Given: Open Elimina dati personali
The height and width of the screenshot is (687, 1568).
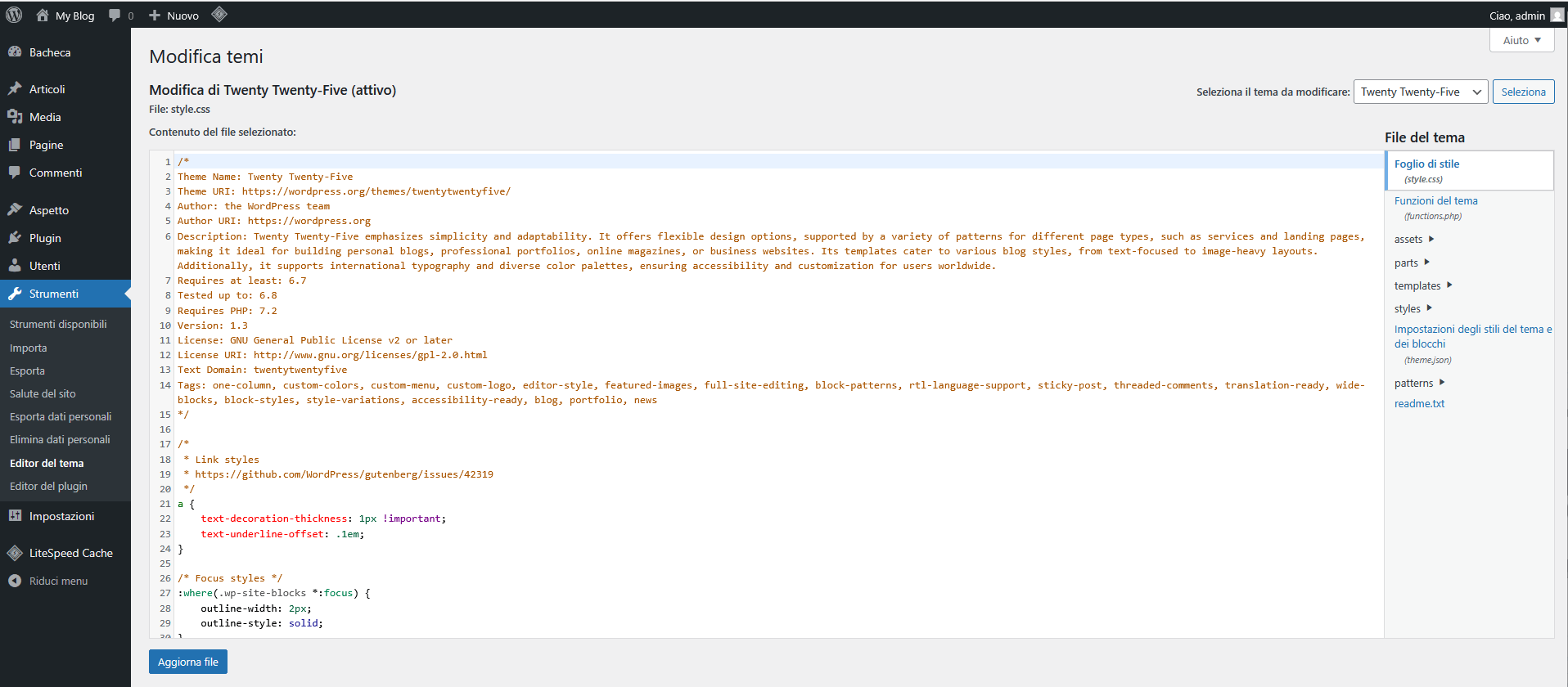Looking at the screenshot, I should click(60, 439).
